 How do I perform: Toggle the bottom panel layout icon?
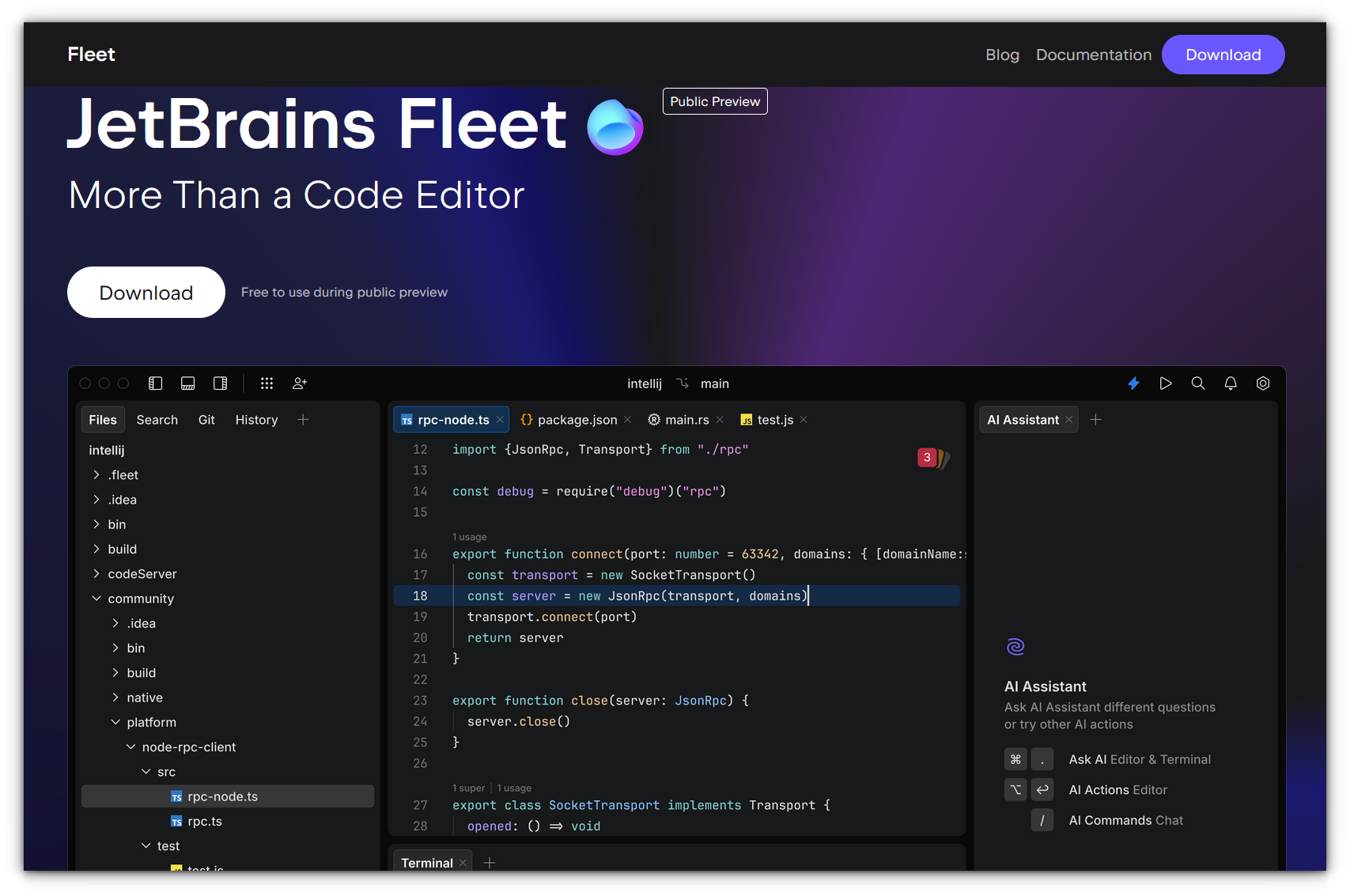coord(188,384)
